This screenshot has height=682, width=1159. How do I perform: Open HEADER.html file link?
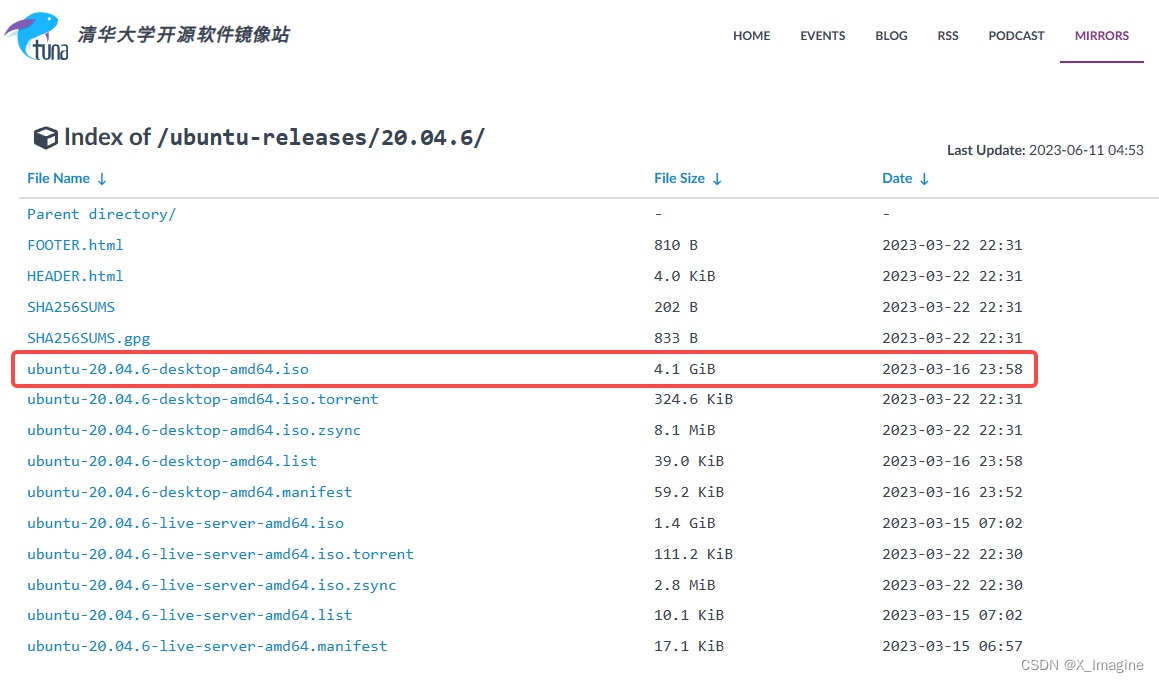pos(75,276)
